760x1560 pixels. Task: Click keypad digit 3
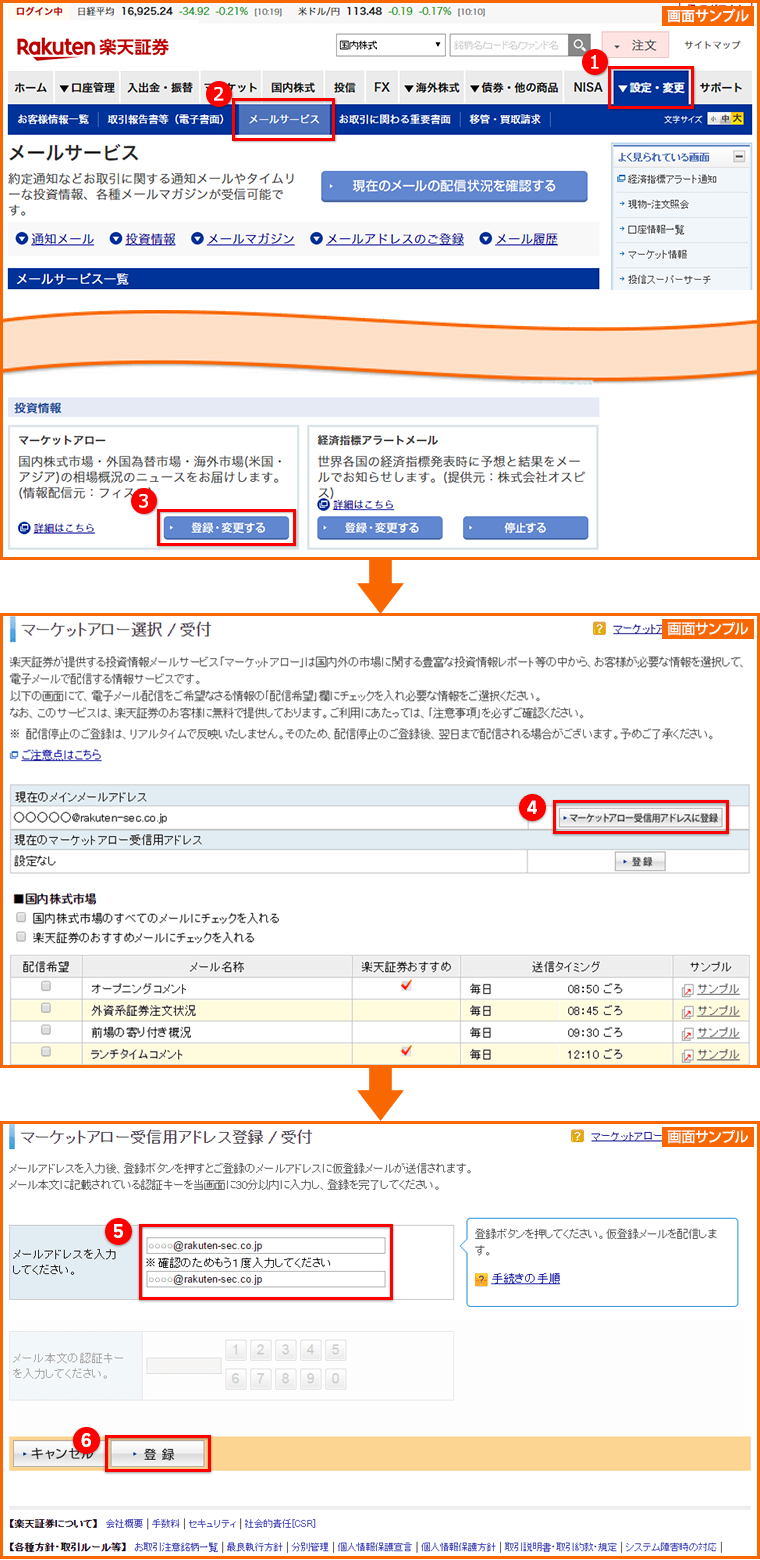(x=286, y=1350)
